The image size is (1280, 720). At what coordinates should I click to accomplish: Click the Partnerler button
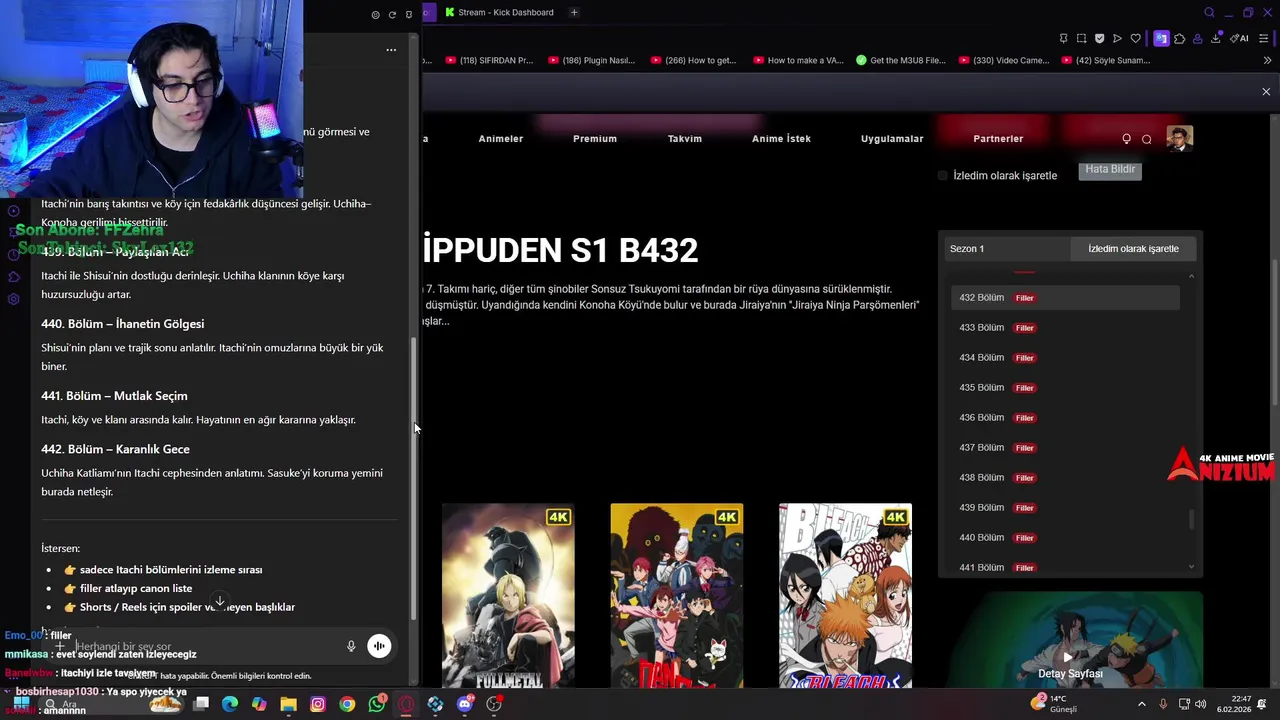click(998, 139)
